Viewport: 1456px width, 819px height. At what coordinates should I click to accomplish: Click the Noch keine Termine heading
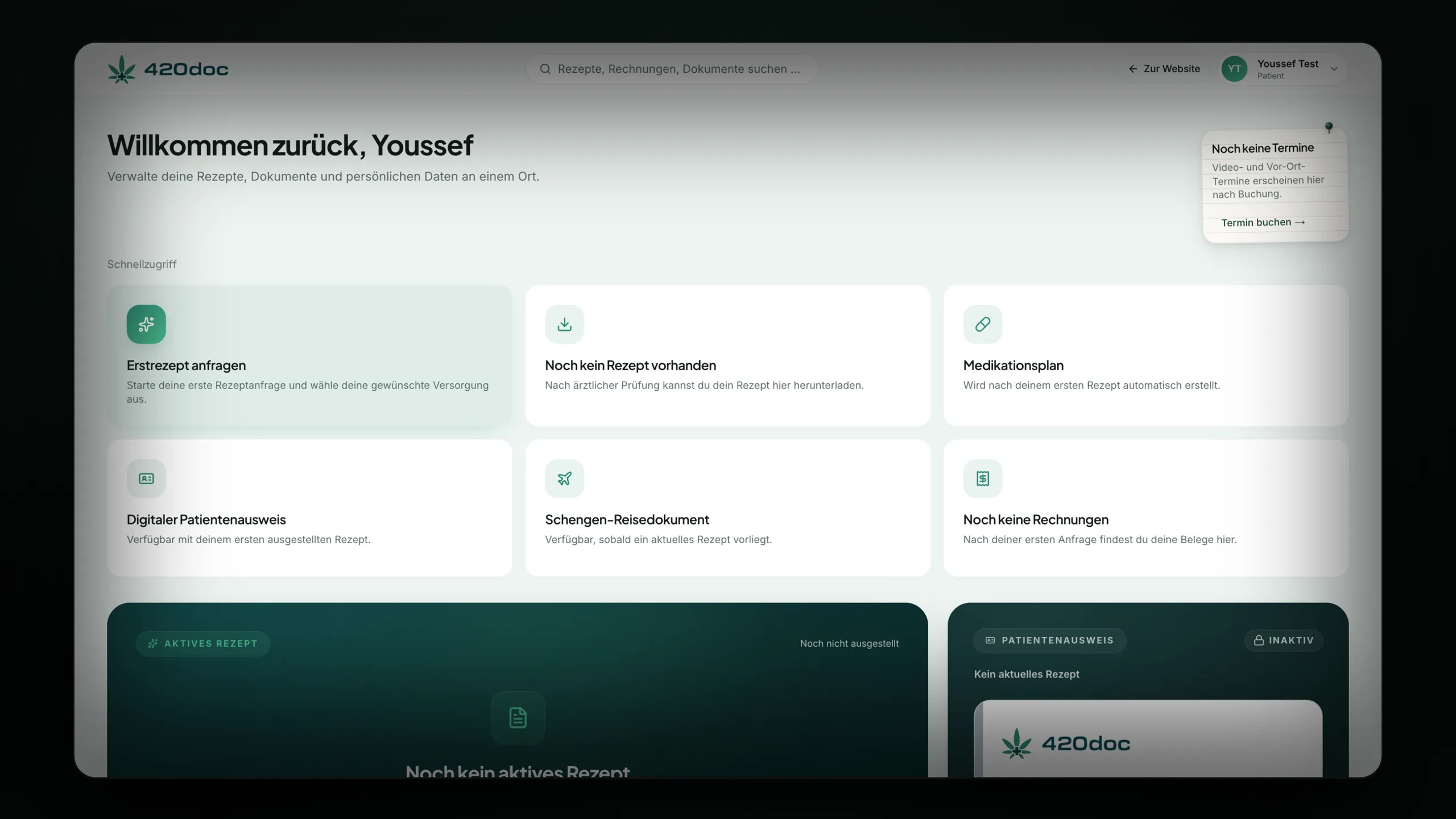1263,148
